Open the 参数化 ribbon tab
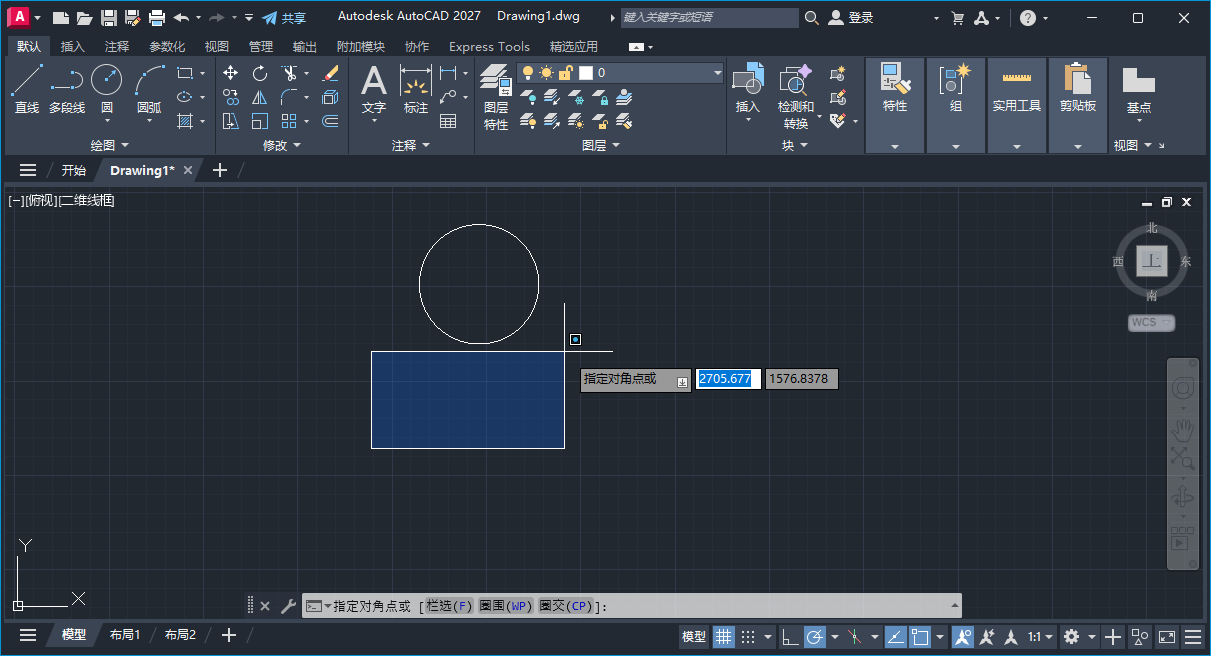The image size is (1211, 656). [x=167, y=46]
